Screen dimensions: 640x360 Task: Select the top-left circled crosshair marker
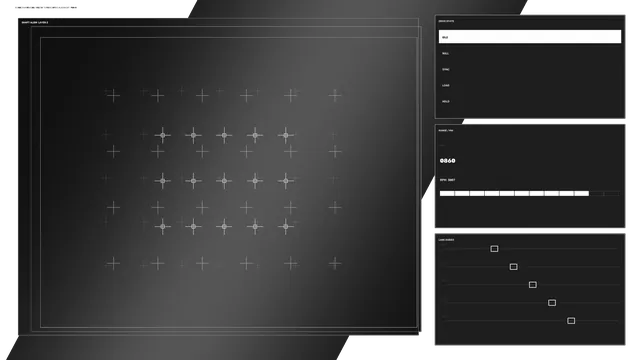point(162,135)
